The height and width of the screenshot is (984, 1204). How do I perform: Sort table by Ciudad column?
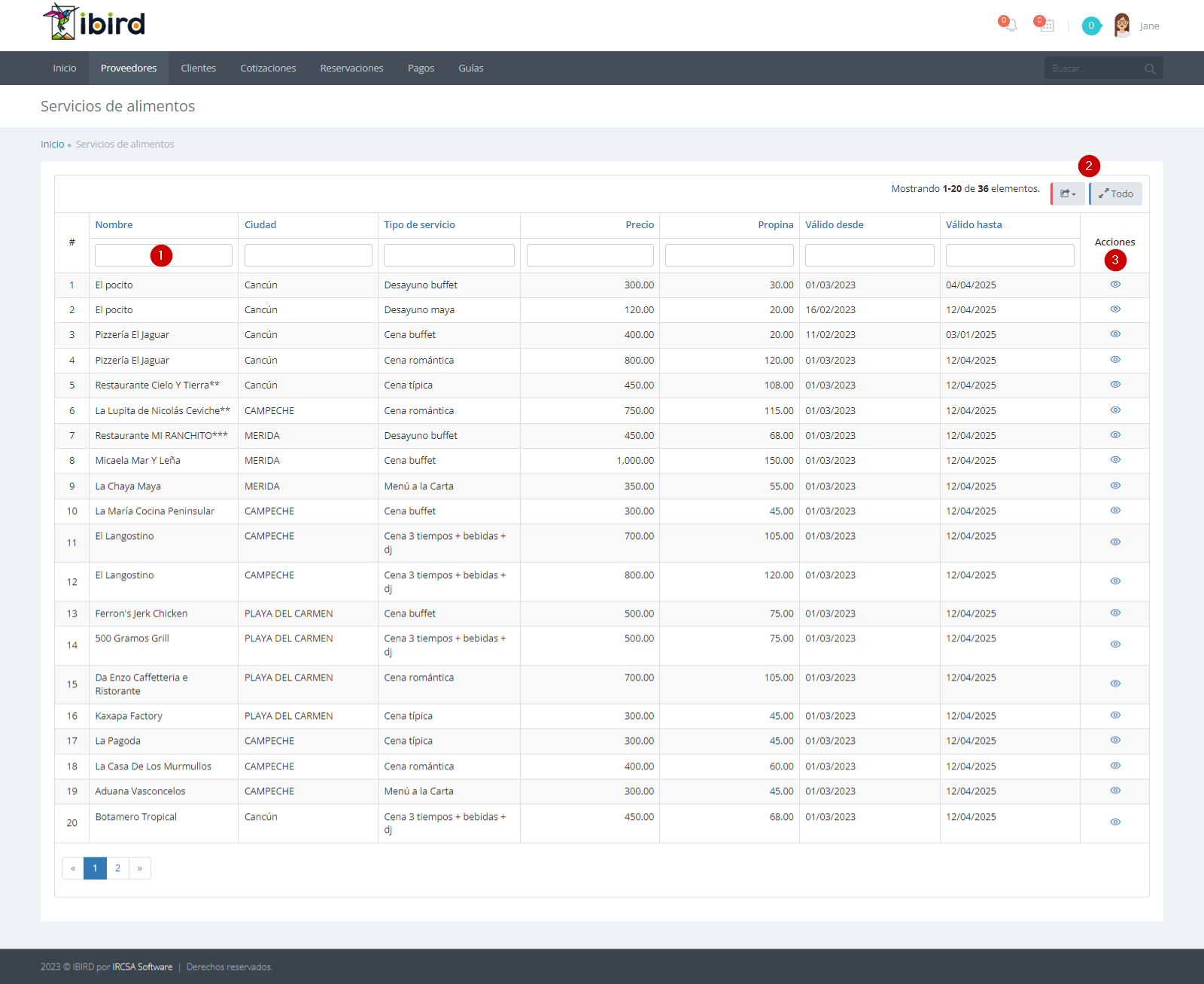pyautogui.click(x=260, y=225)
